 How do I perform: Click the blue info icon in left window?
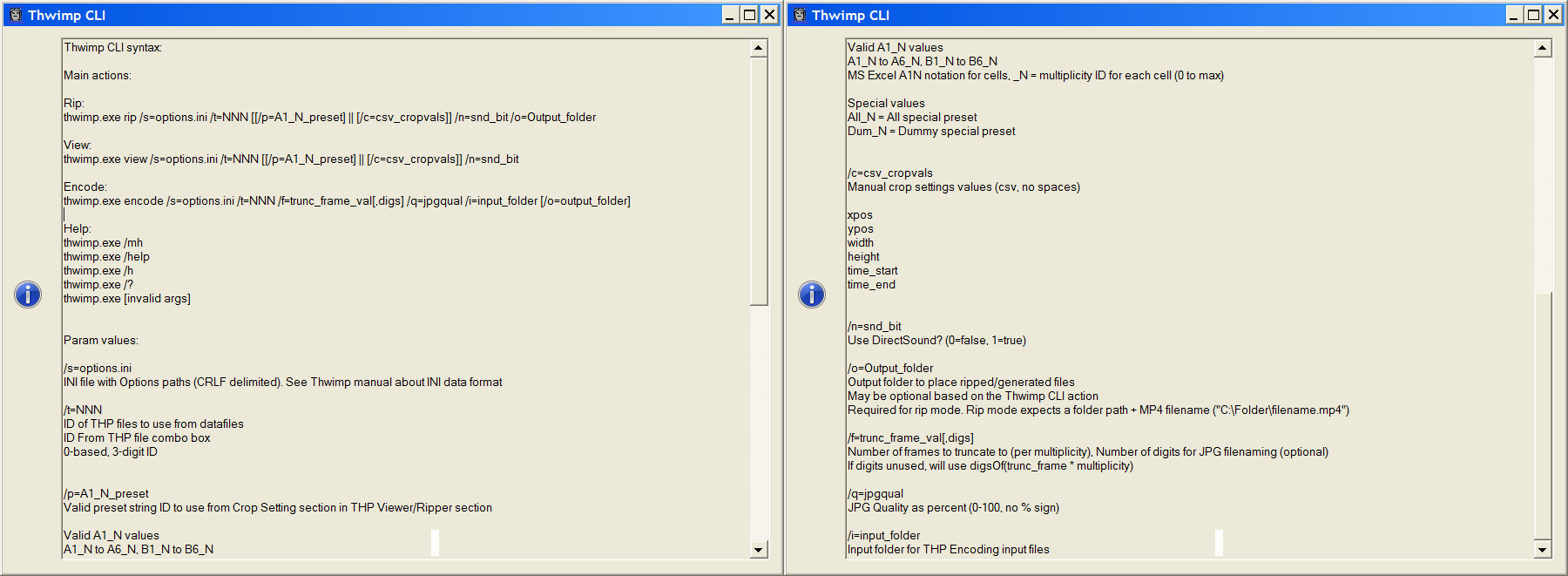pyautogui.click(x=28, y=295)
